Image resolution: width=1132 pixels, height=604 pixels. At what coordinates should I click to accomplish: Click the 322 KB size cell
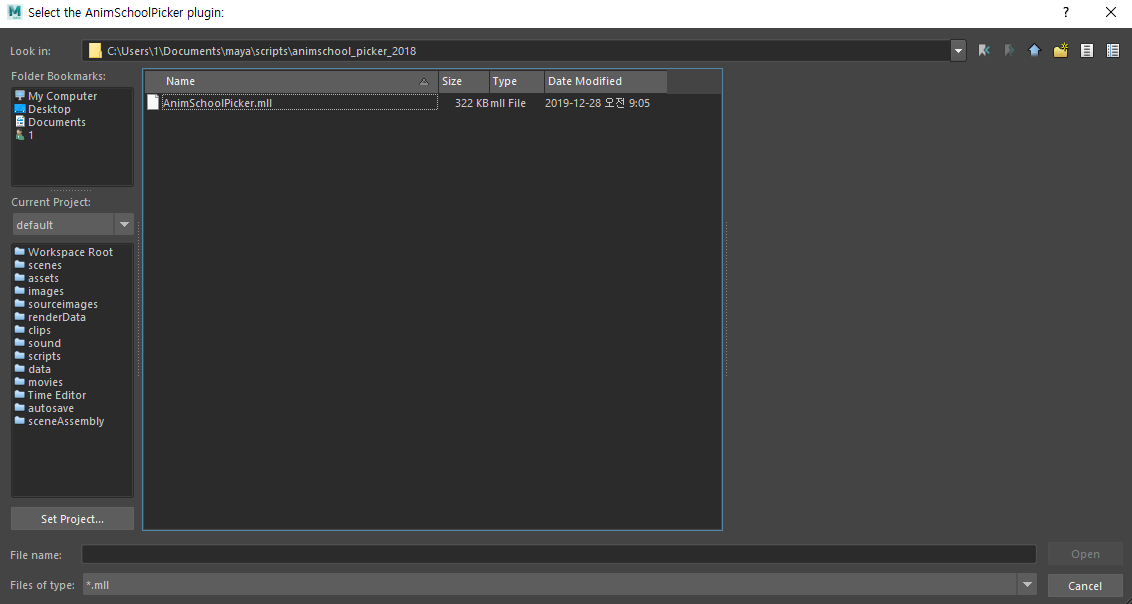coord(471,103)
